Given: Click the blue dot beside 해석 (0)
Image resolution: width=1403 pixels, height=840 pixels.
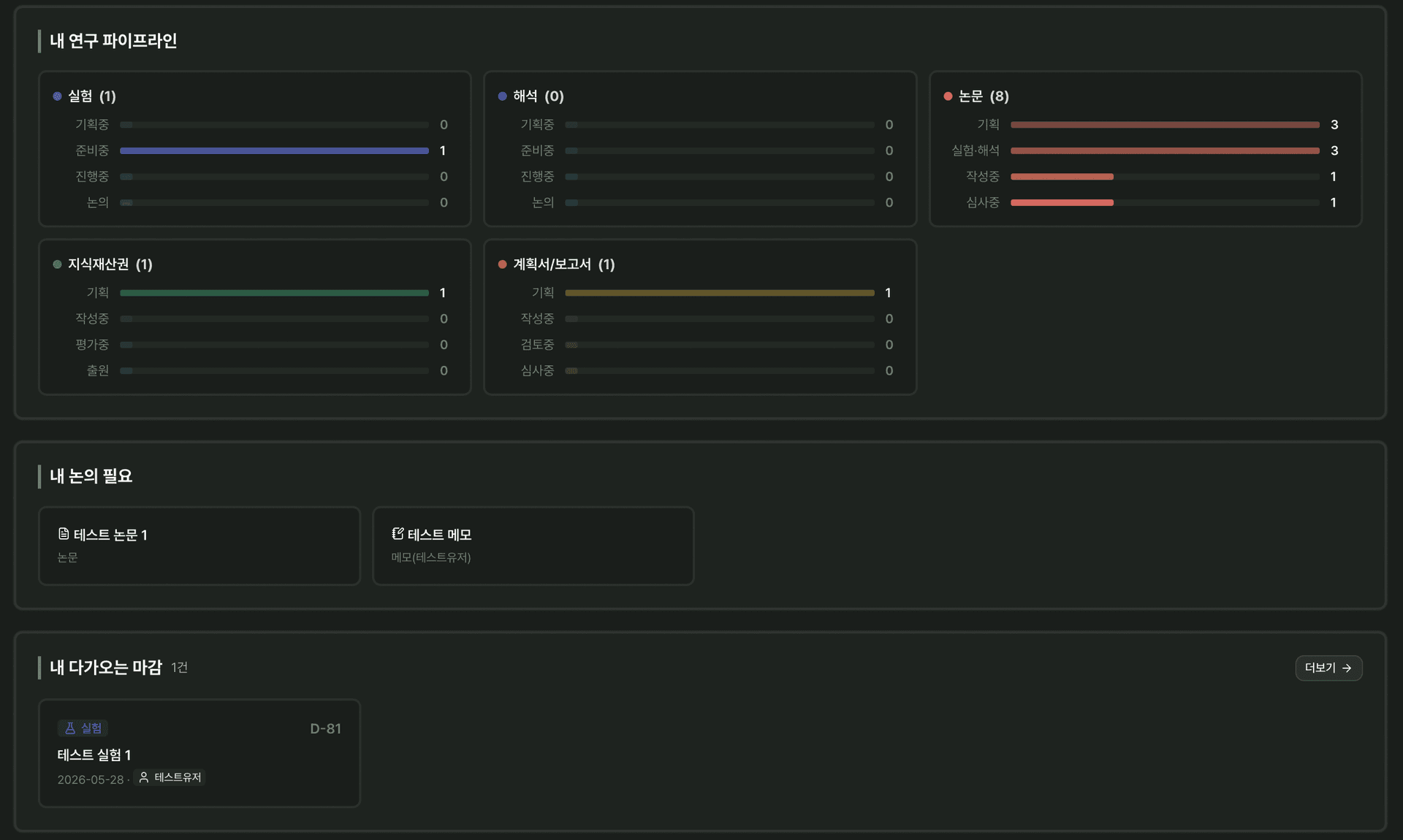Looking at the screenshot, I should click(502, 96).
